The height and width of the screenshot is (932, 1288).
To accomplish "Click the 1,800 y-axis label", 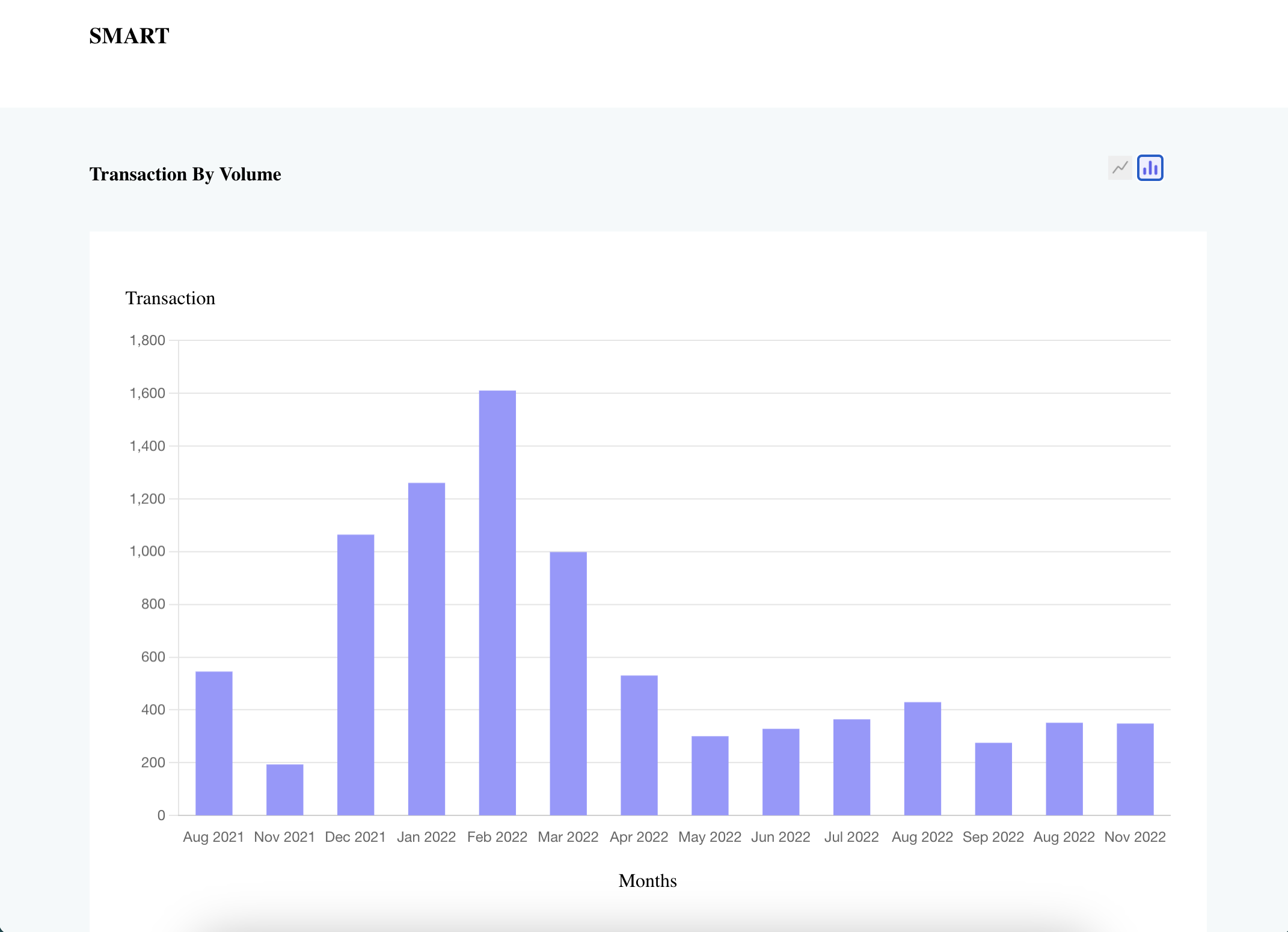I will pyautogui.click(x=147, y=340).
